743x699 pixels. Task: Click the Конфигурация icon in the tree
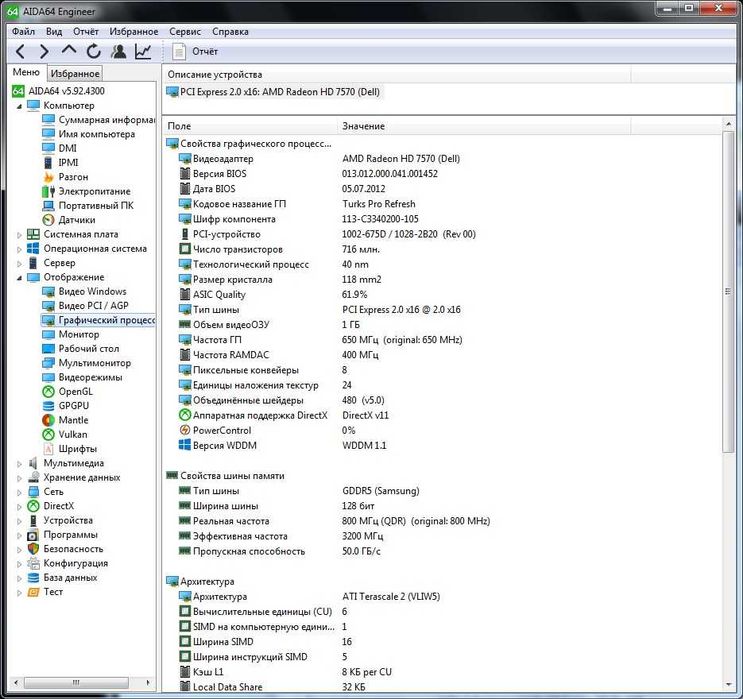point(33,563)
